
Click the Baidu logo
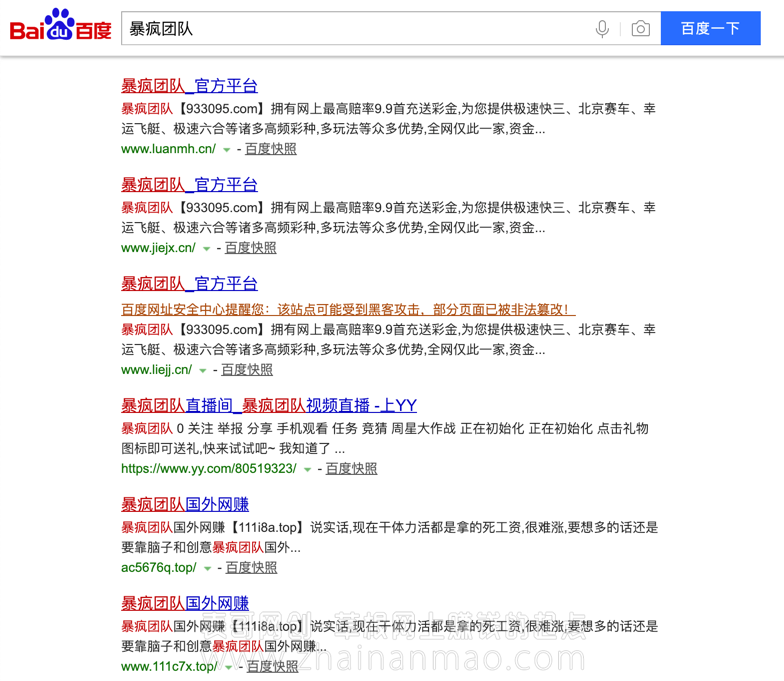pos(60,25)
